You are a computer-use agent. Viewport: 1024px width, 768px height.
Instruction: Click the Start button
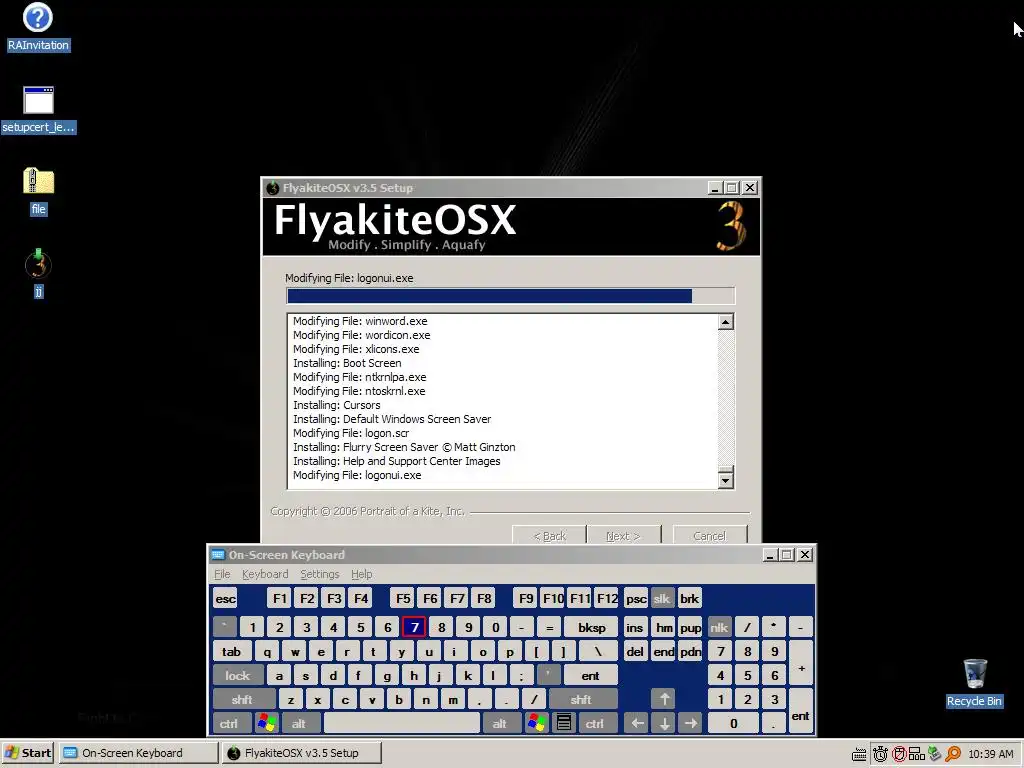(x=28, y=753)
